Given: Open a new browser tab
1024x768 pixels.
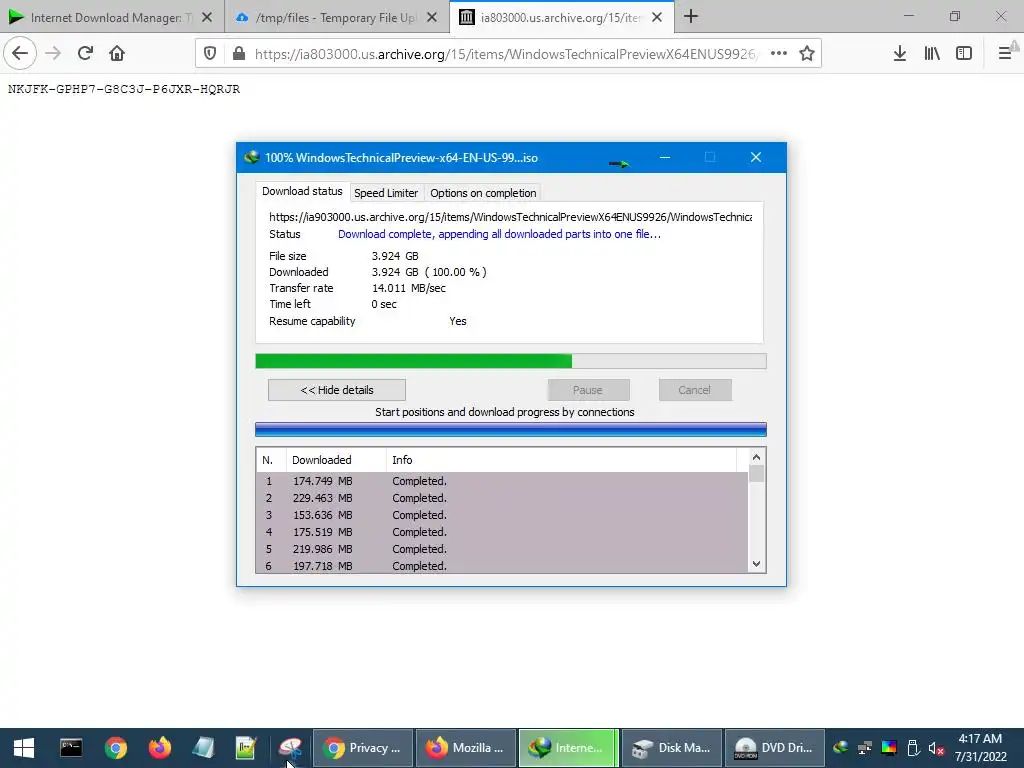Looking at the screenshot, I should pos(691,17).
